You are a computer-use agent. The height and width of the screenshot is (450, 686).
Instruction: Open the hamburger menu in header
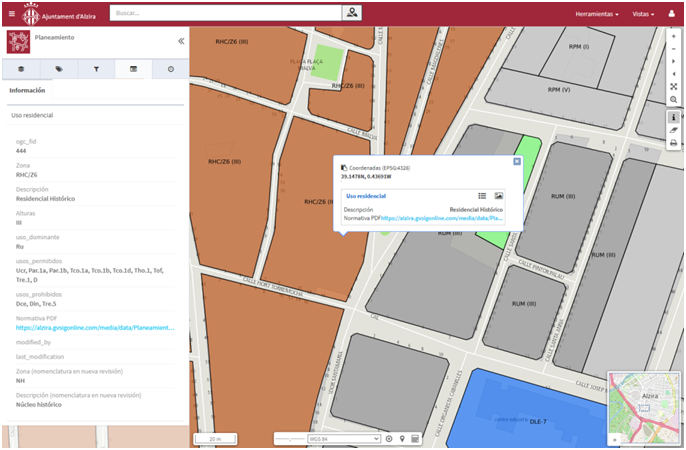pos(12,14)
